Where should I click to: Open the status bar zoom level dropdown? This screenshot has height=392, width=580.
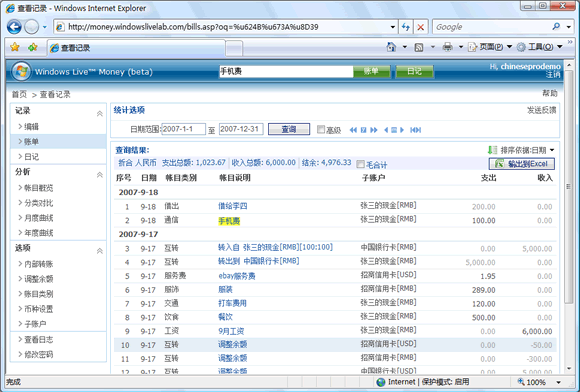(559, 382)
